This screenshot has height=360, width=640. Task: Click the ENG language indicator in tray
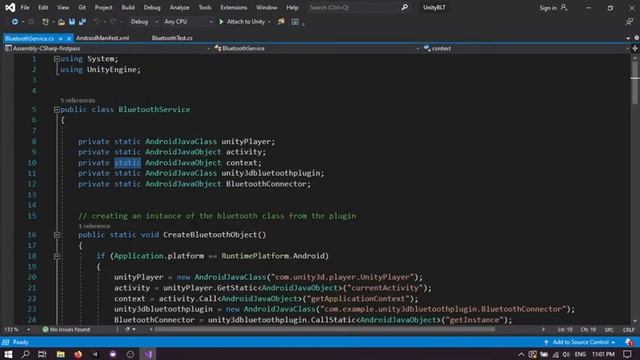point(580,354)
